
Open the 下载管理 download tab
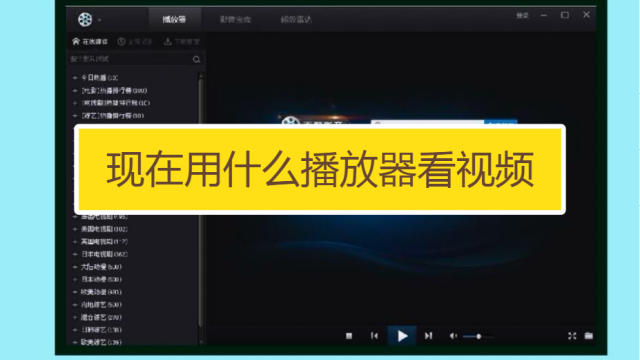point(182,41)
